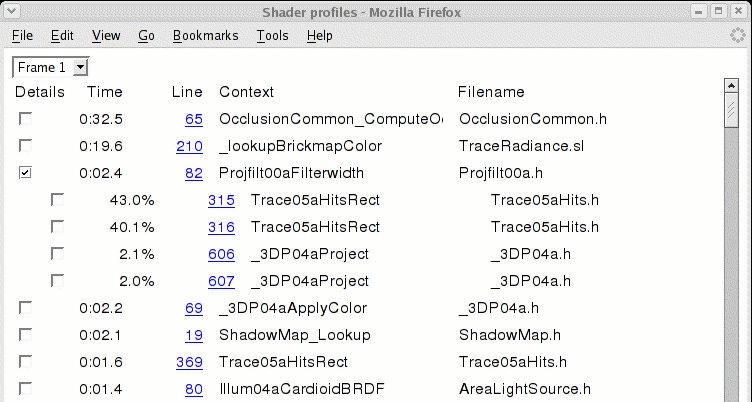Click line 315 link for Trace05aHitsRect
Screen dimensions: 752x402
point(221,200)
